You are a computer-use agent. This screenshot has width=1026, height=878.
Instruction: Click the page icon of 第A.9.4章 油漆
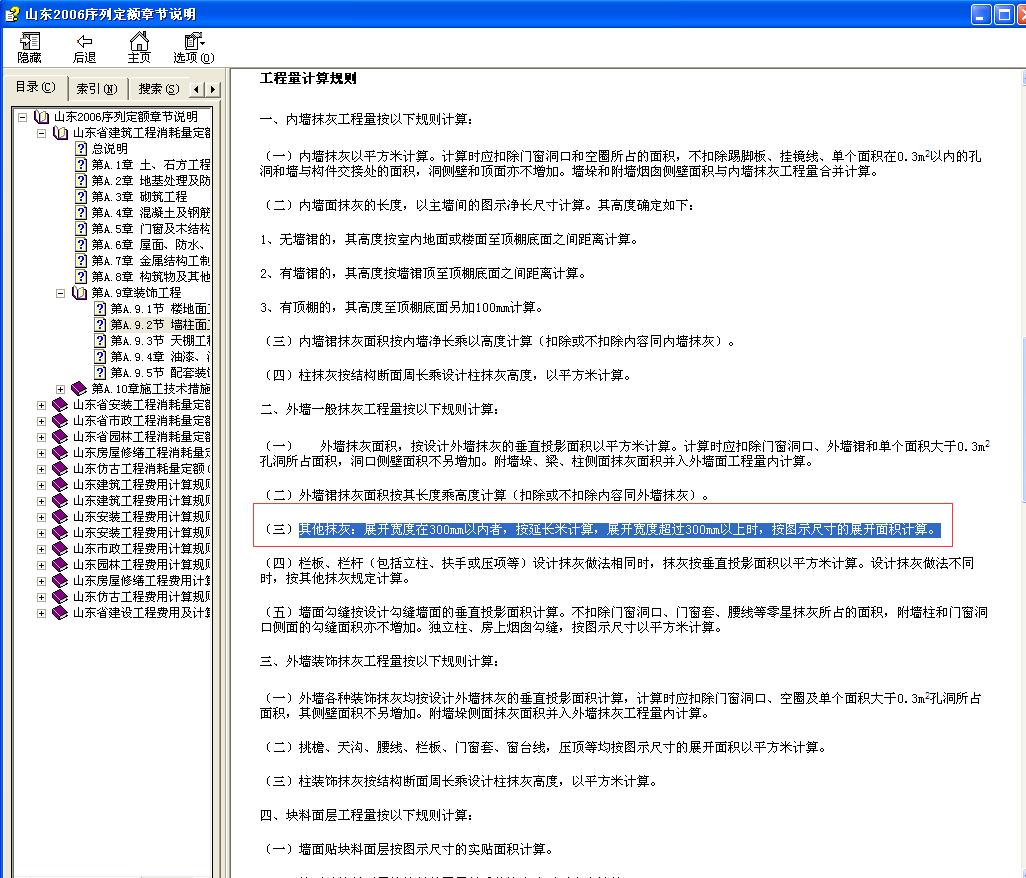click(99, 357)
